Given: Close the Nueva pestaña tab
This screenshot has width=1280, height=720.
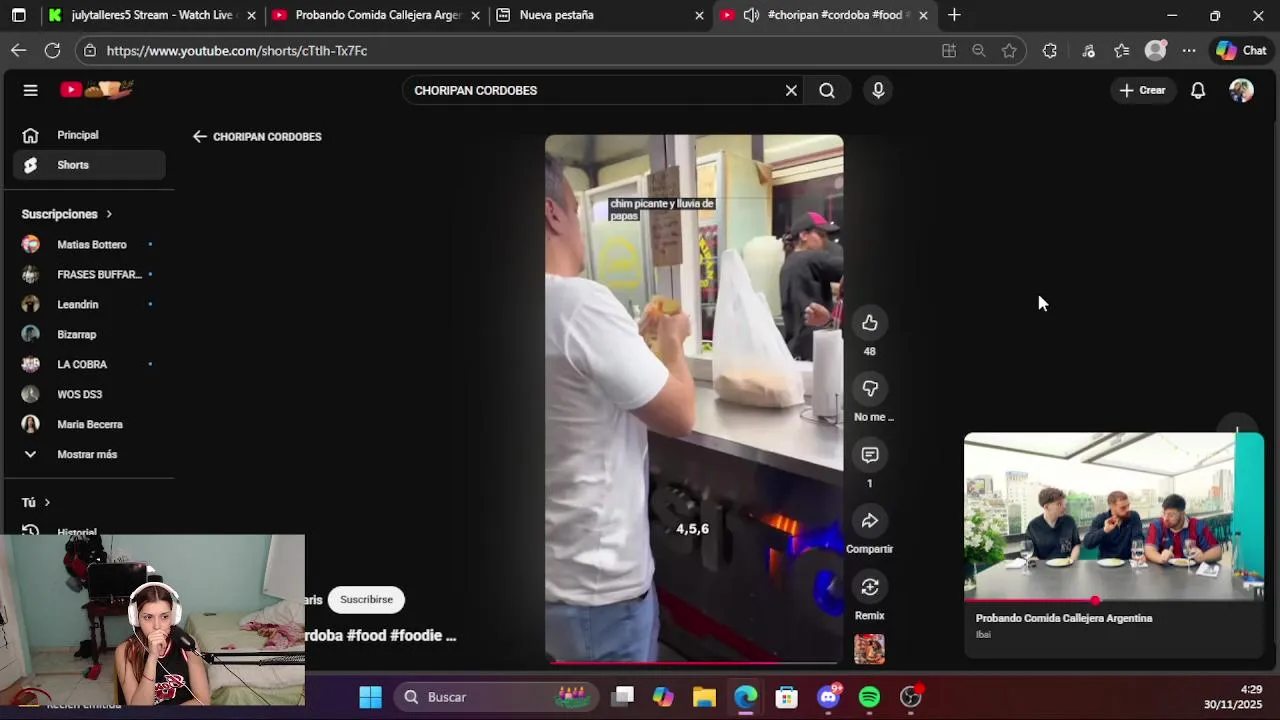Looking at the screenshot, I should click(x=699, y=15).
